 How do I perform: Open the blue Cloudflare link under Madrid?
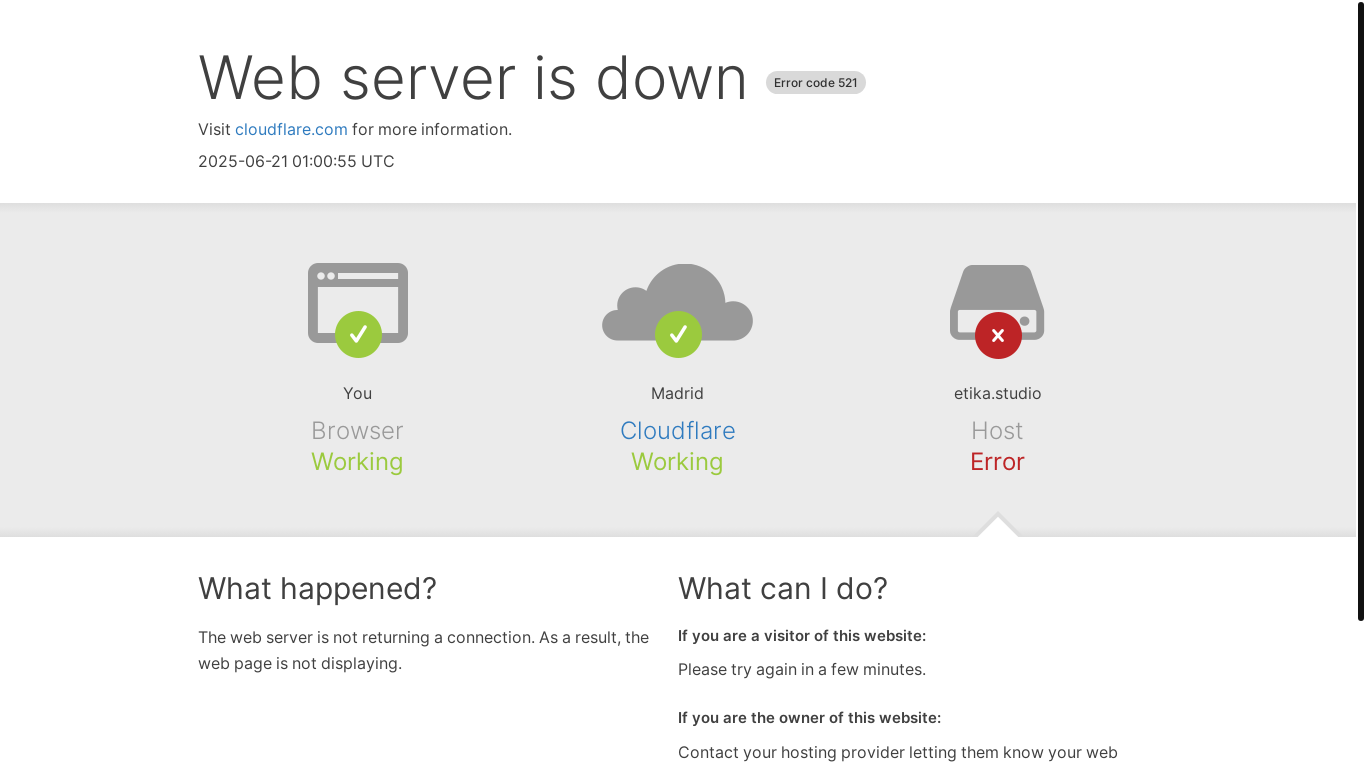click(677, 431)
